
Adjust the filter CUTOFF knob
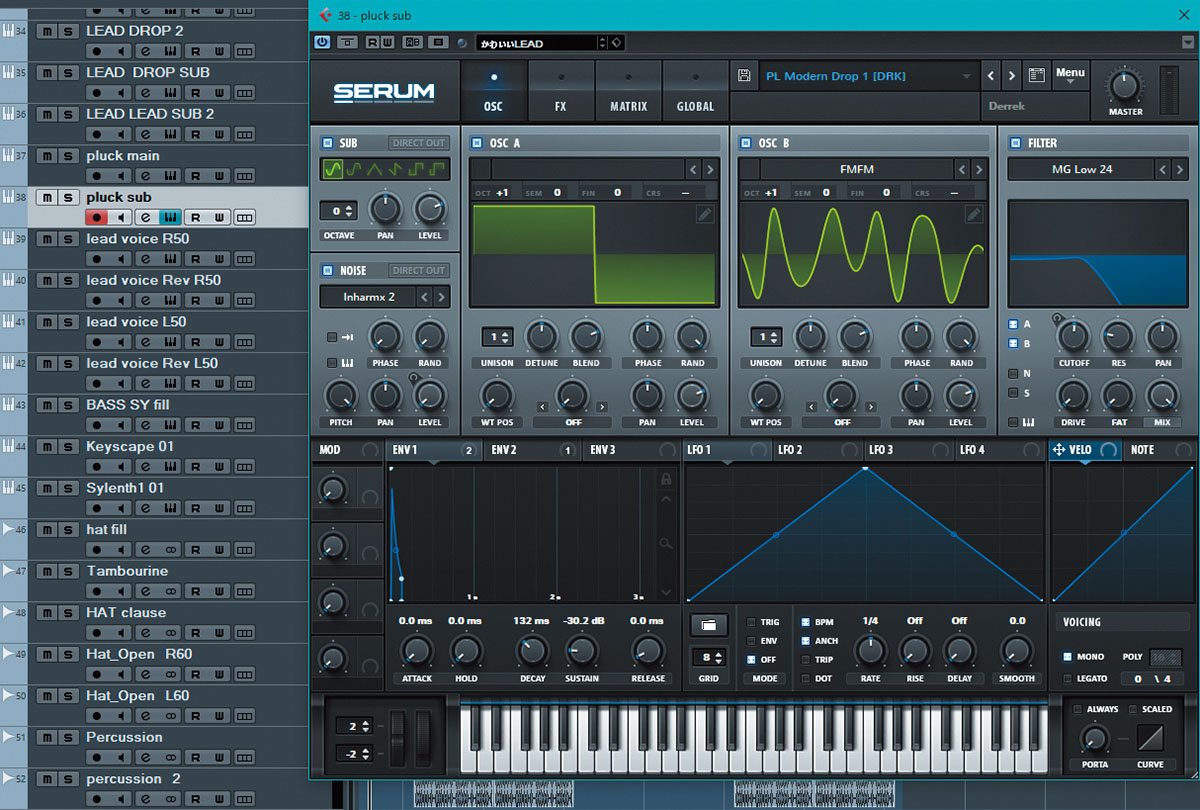1073,336
